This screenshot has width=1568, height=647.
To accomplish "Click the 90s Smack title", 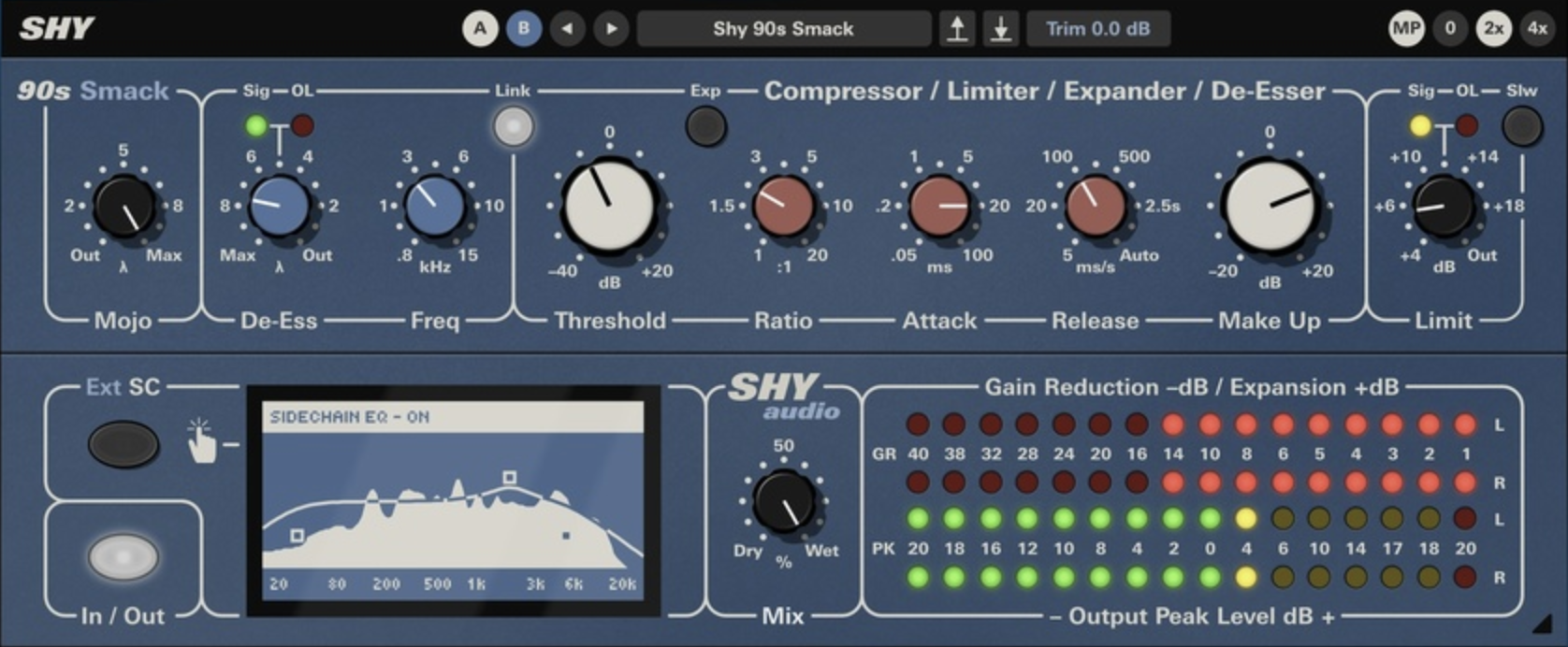I will click(x=93, y=91).
